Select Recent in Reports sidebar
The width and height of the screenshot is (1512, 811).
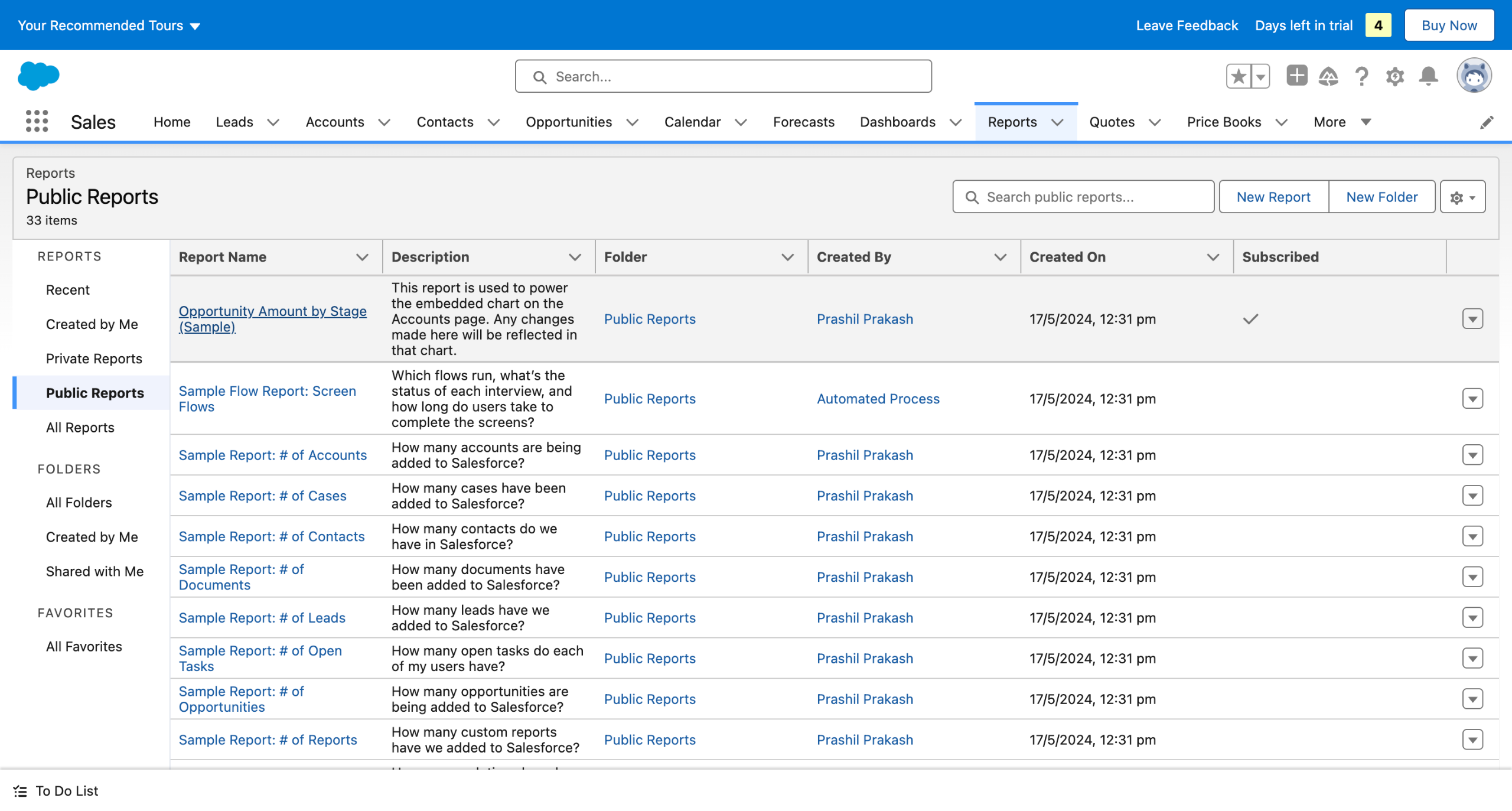(x=68, y=290)
